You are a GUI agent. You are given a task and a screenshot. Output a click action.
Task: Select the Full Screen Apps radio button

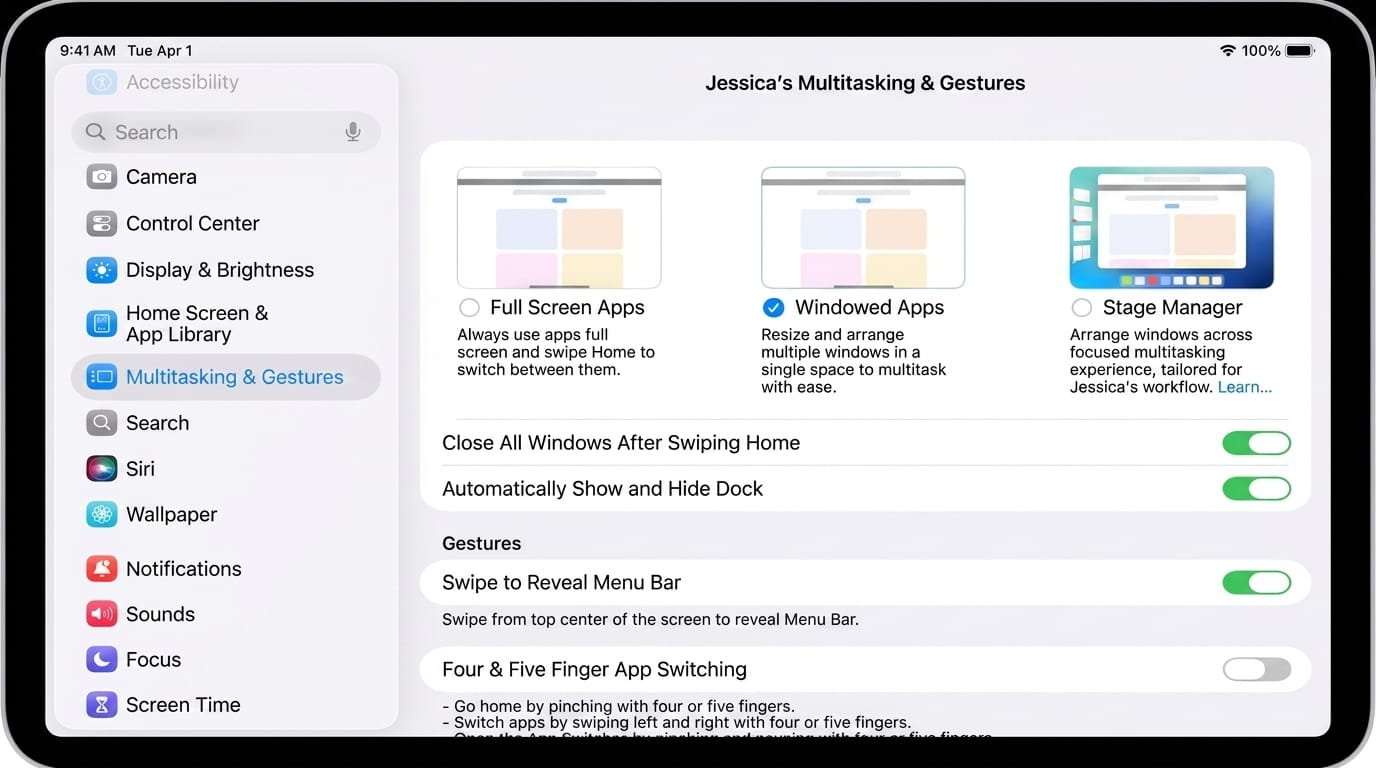pyautogui.click(x=468, y=308)
